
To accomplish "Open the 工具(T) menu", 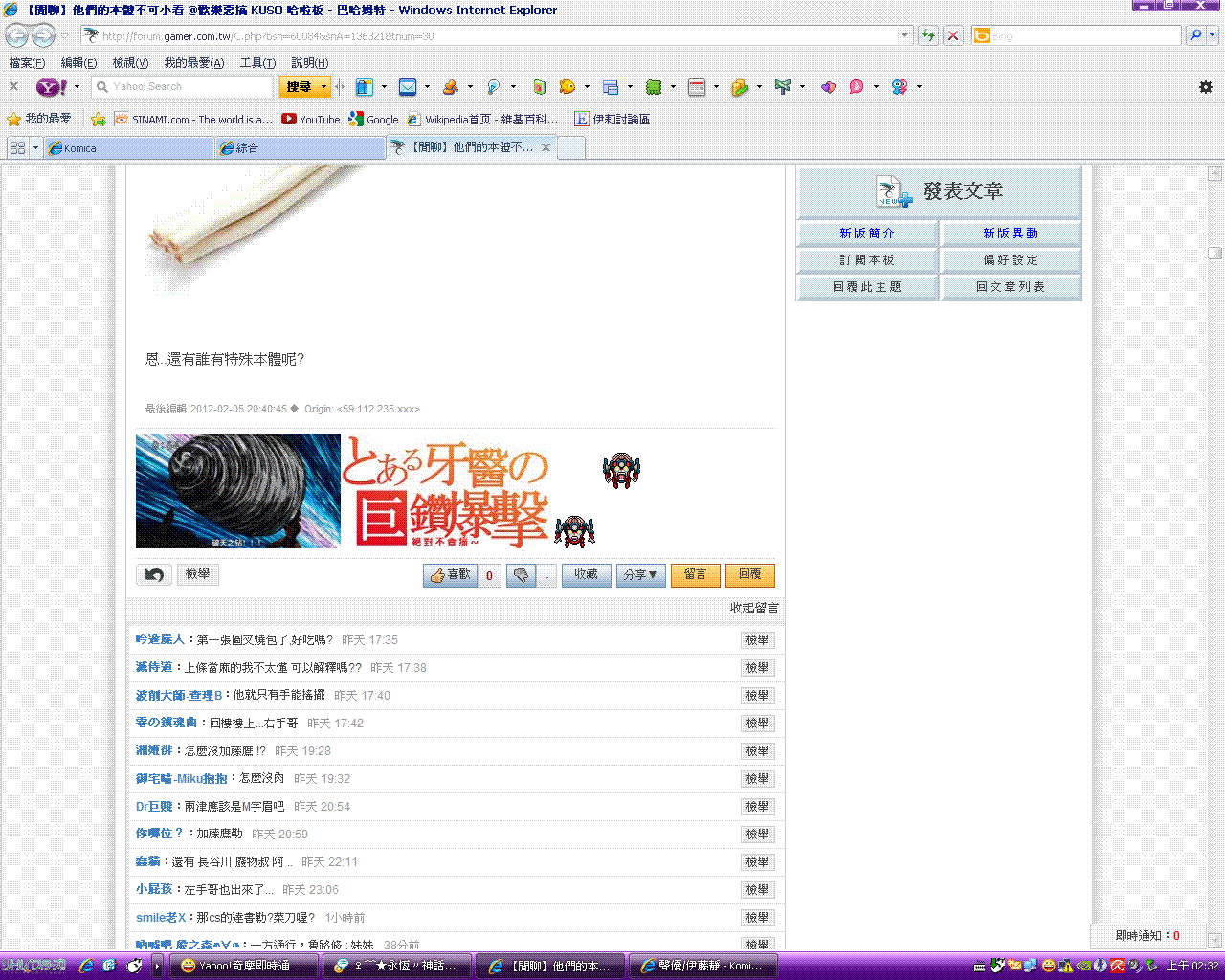I will 257,63.
